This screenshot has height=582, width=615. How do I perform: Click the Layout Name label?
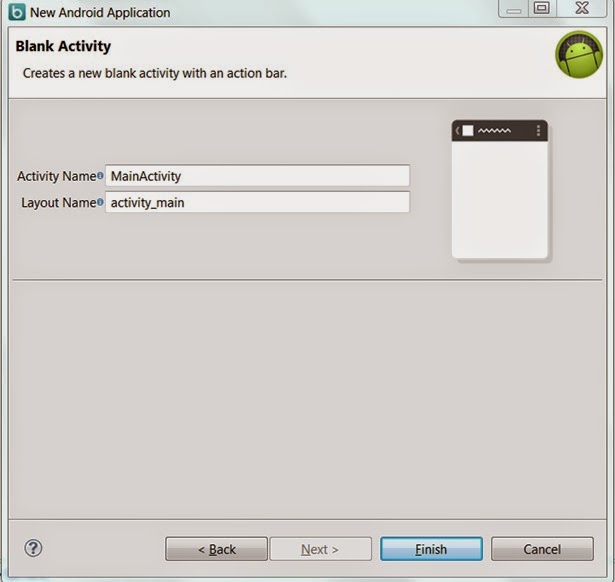(58, 203)
